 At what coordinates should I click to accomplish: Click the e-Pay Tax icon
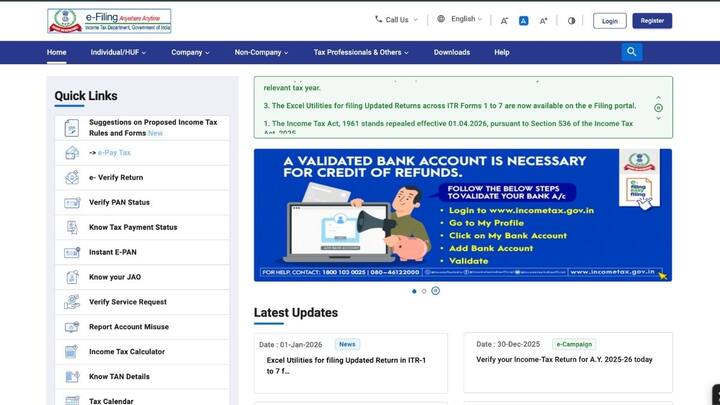[x=72, y=152]
